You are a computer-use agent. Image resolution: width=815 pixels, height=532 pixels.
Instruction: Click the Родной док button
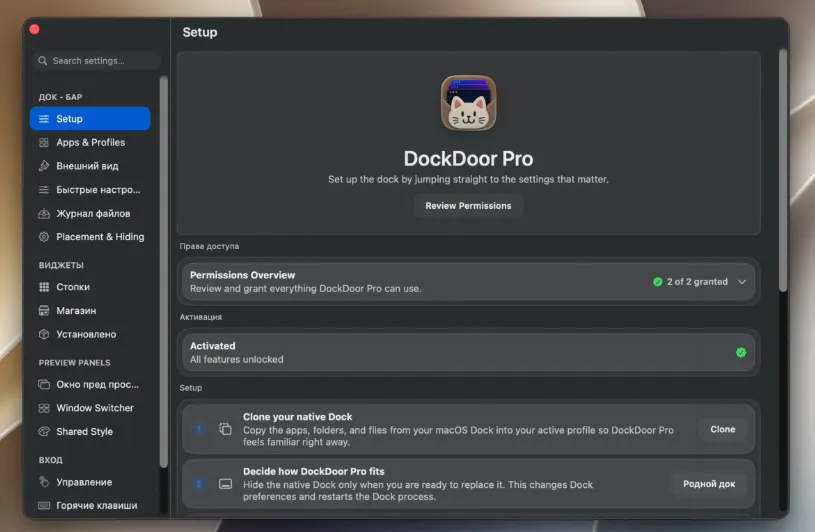pyautogui.click(x=709, y=484)
